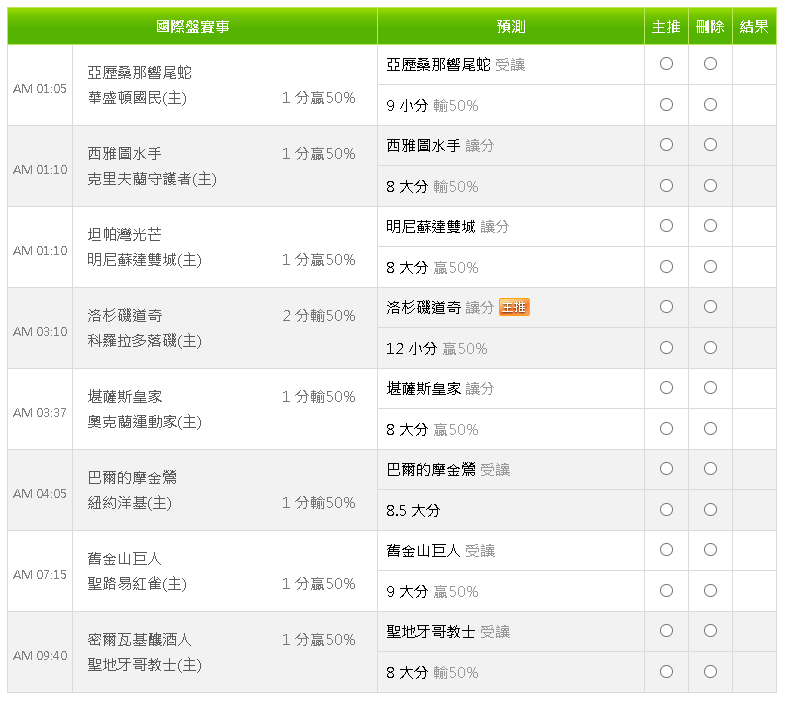
Task: Pick 刪除 radio for 9 大分 贏50%
Action: (710, 591)
